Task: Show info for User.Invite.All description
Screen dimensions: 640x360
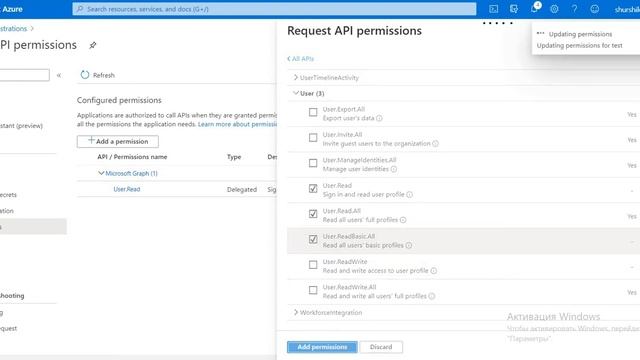Action: pos(436,144)
